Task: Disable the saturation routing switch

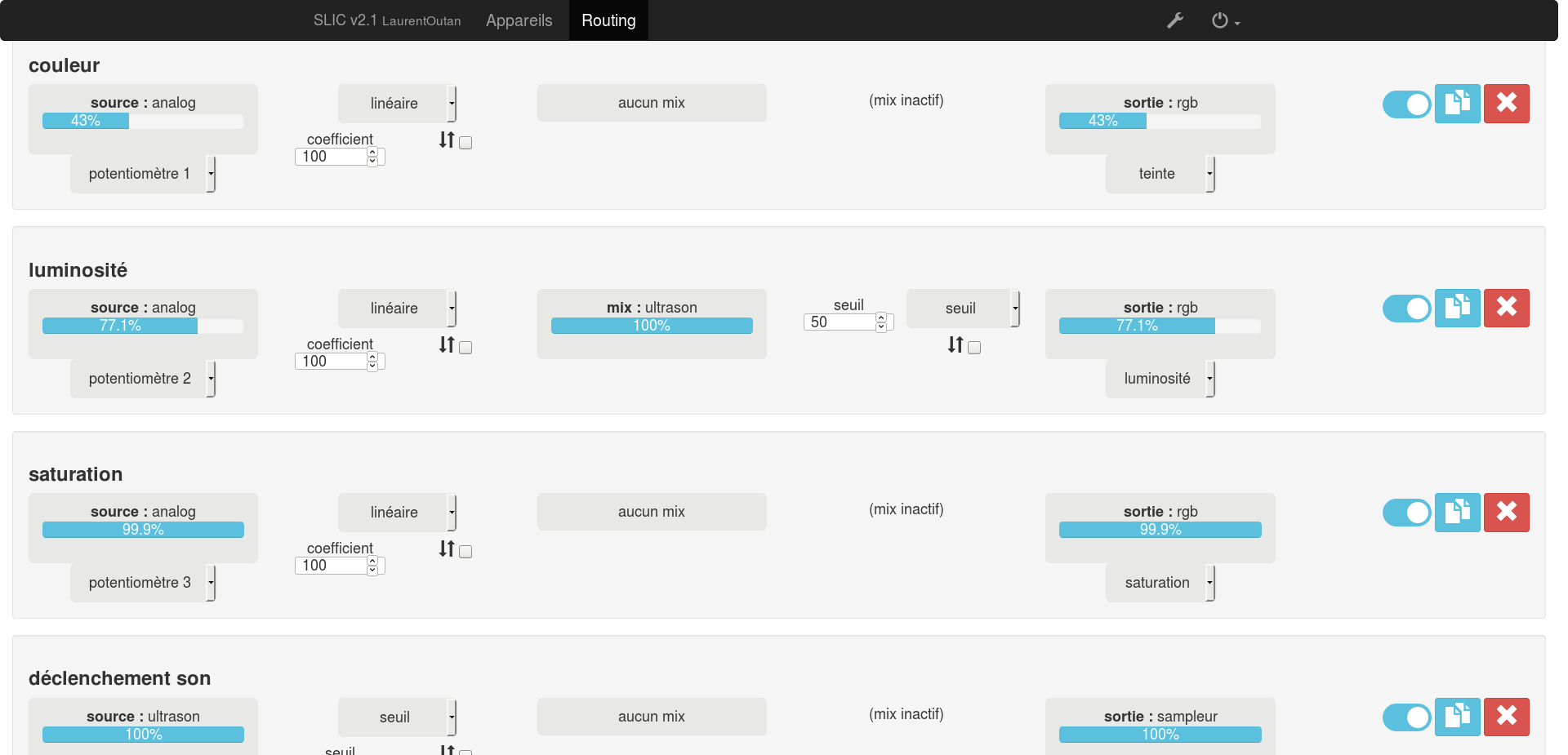Action: [x=1406, y=513]
